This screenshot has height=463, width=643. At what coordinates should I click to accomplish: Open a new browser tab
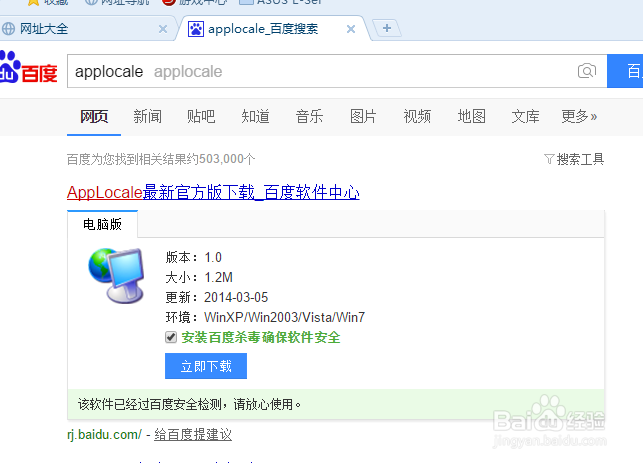click(x=387, y=28)
